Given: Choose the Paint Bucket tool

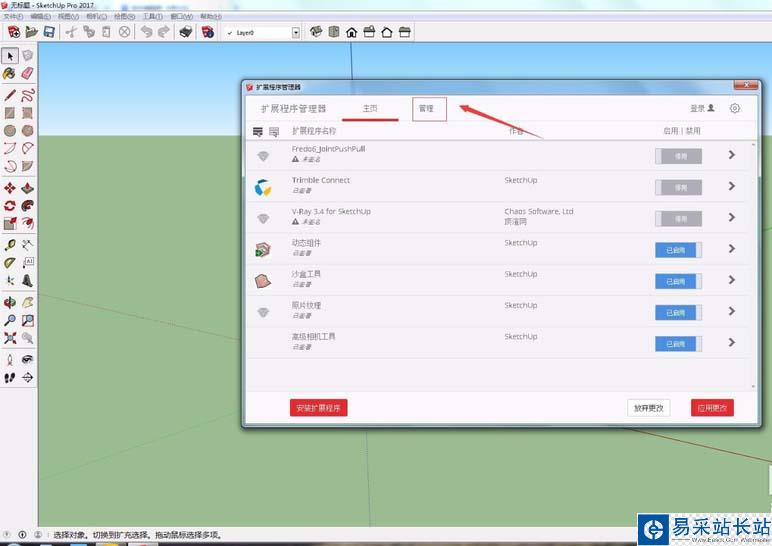Looking at the screenshot, I should pyautogui.click(x=9, y=73).
